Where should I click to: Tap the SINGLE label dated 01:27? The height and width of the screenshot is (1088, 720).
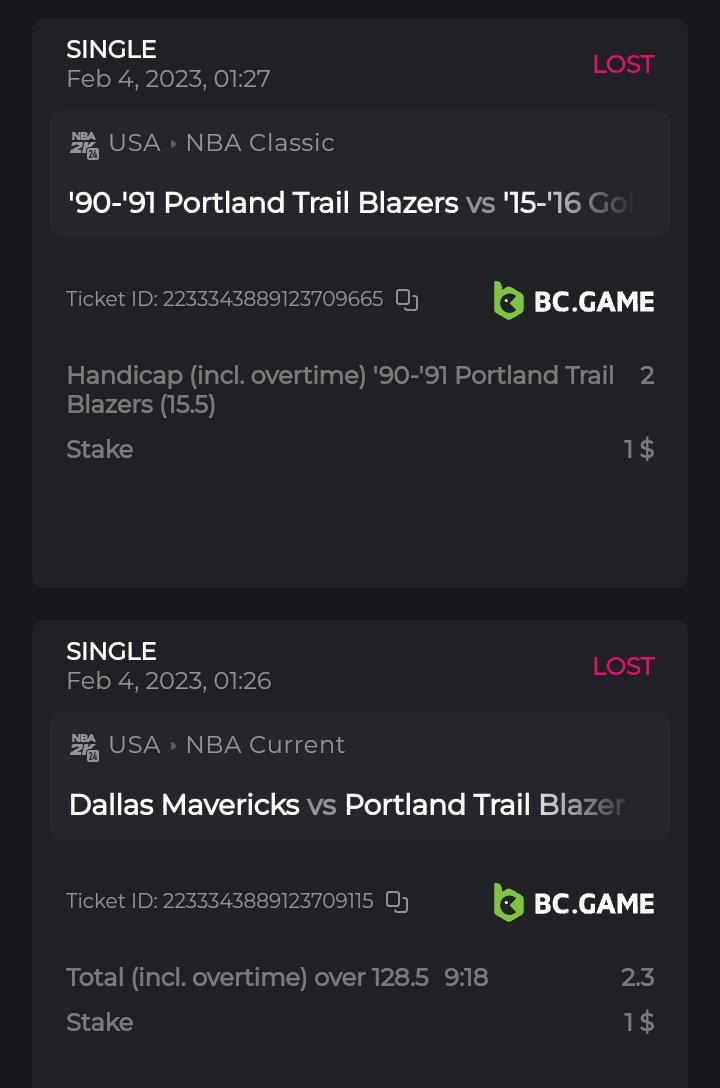coord(111,49)
